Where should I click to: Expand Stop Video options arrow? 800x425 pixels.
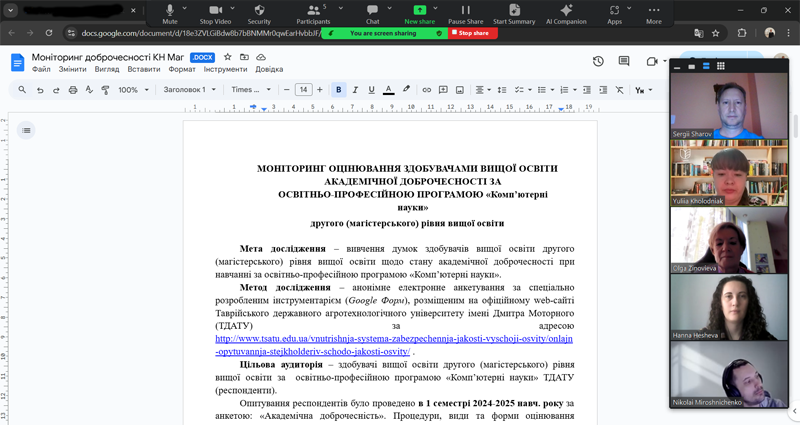click(233, 8)
